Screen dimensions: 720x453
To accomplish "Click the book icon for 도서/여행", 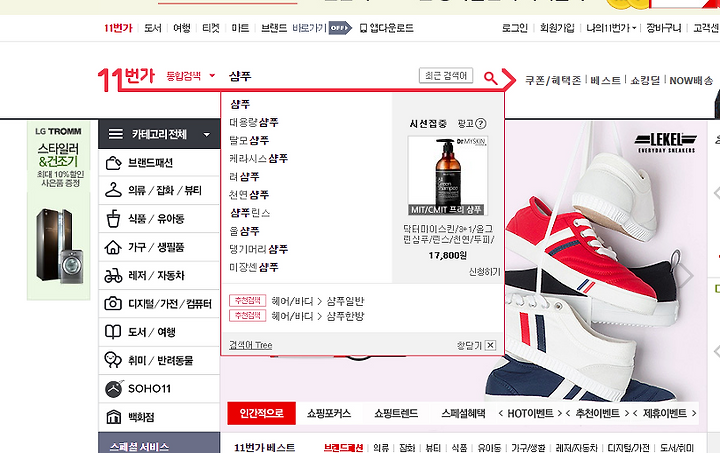I will [113, 332].
